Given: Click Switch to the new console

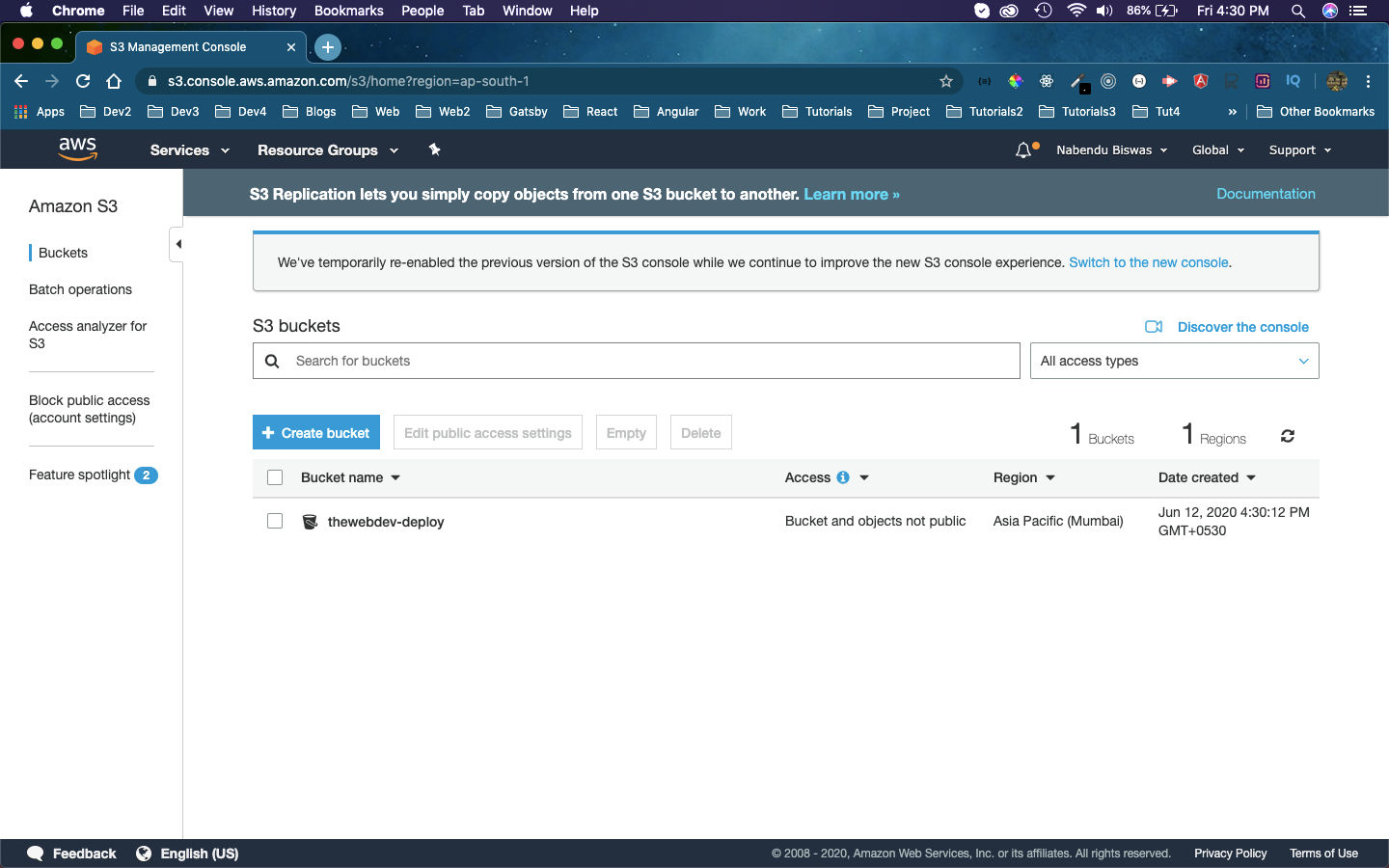Looking at the screenshot, I should pyautogui.click(x=1149, y=262).
